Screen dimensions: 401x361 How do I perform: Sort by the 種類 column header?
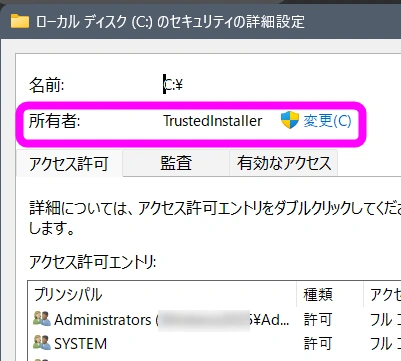tap(330, 294)
